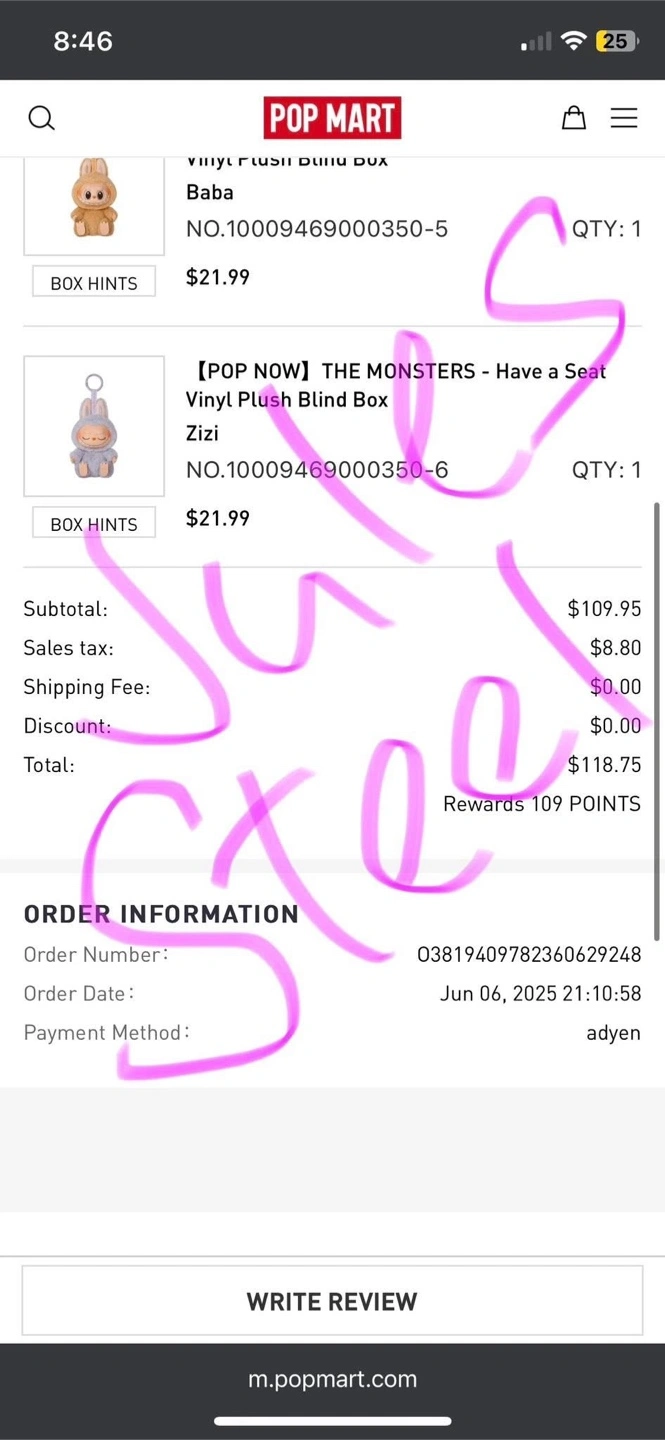The width and height of the screenshot is (665, 1440).
Task: Click BOX HINTS under the Baba plush
Action: point(94,283)
